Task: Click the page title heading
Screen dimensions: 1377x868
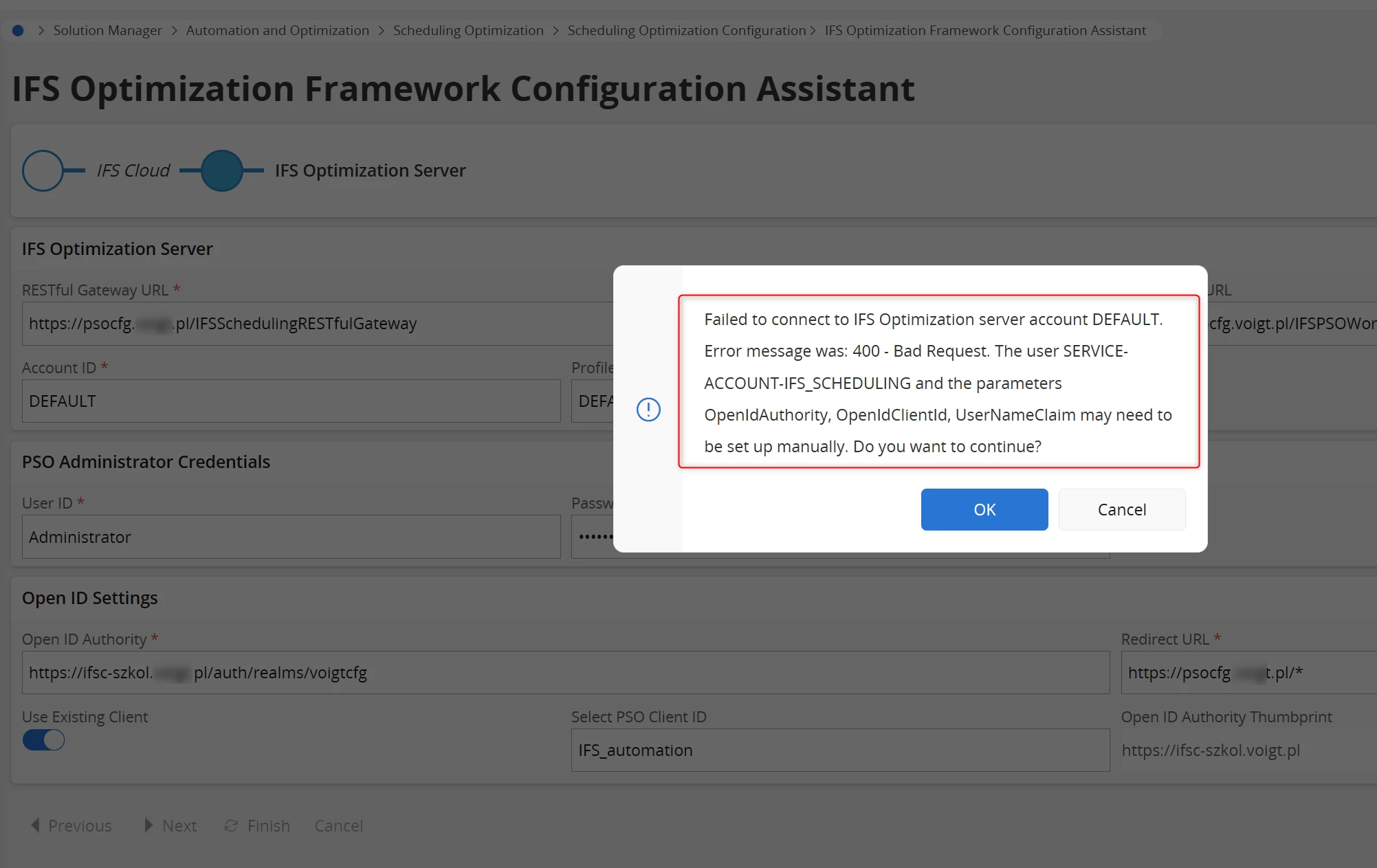Action: tap(463, 89)
